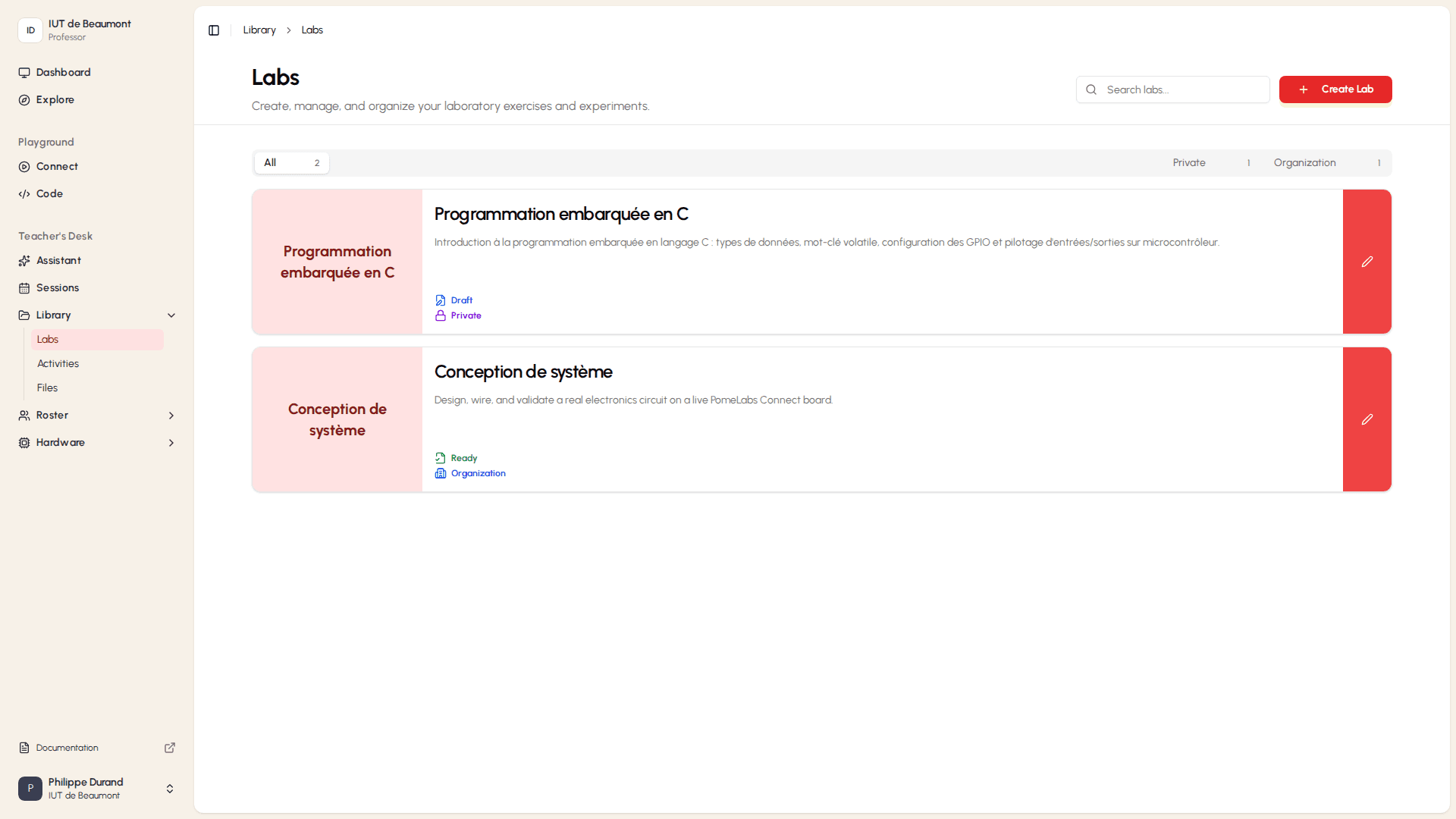
Task: Click the search magnifier icon
Action: click(x=1091, y=89)
